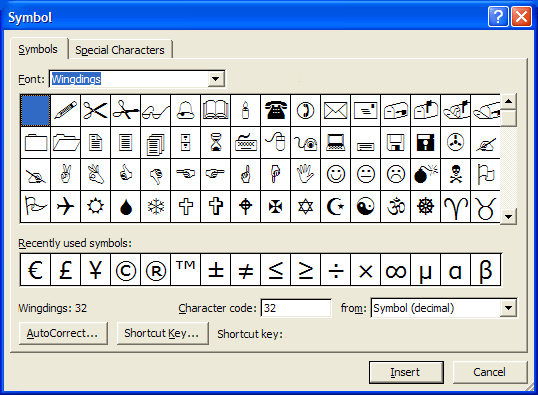Choose the recently used Yen symbol
This screenshot has height=395, width=538.
point(95,270)
